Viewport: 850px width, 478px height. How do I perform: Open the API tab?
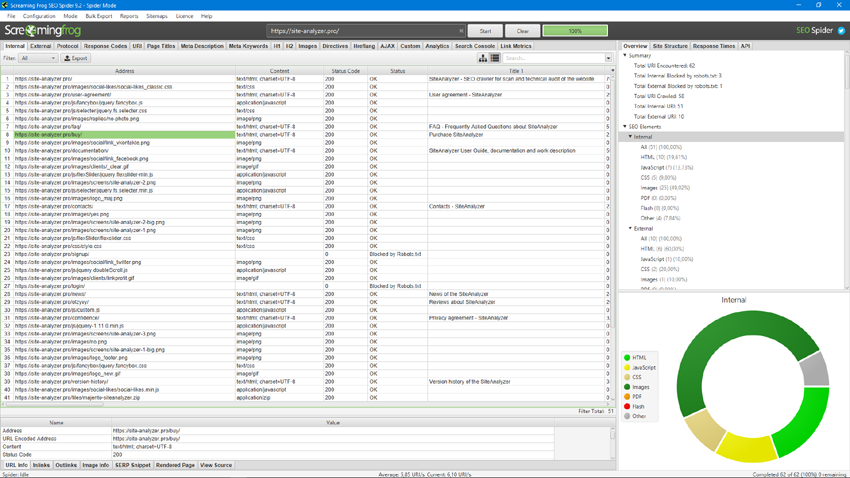coord(745,46)
